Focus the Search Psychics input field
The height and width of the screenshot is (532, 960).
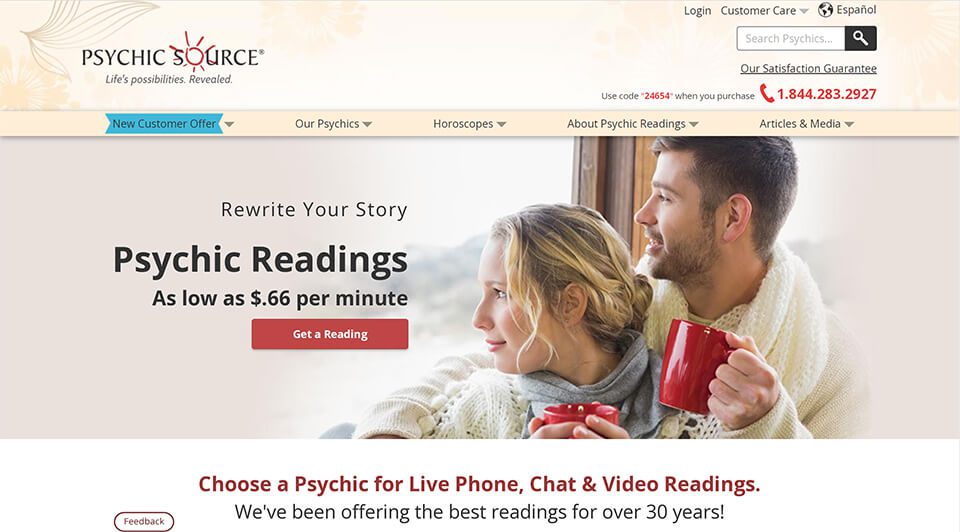(x=790, y=39)
